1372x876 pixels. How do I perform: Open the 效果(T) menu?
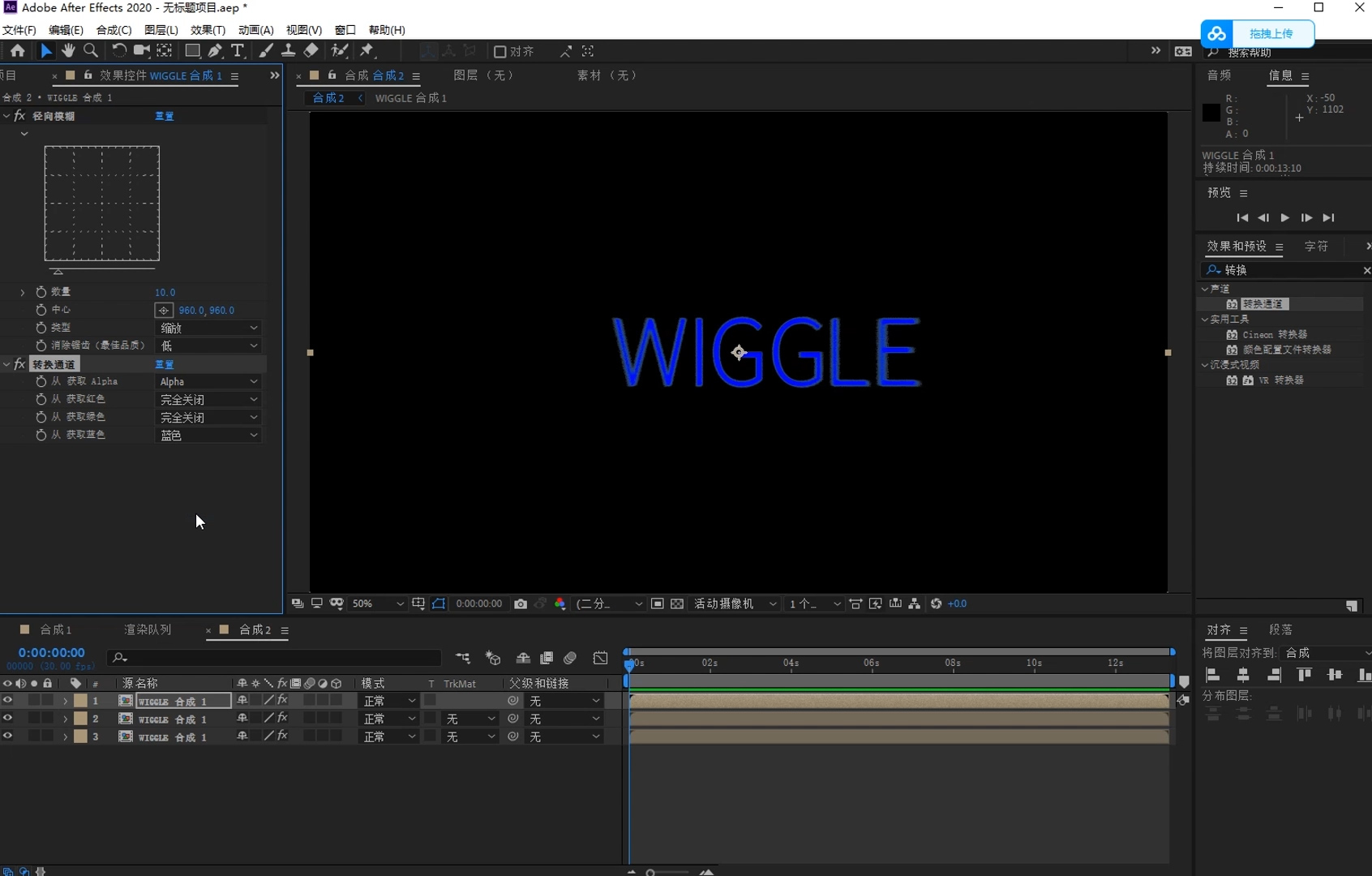click(208, 30)
